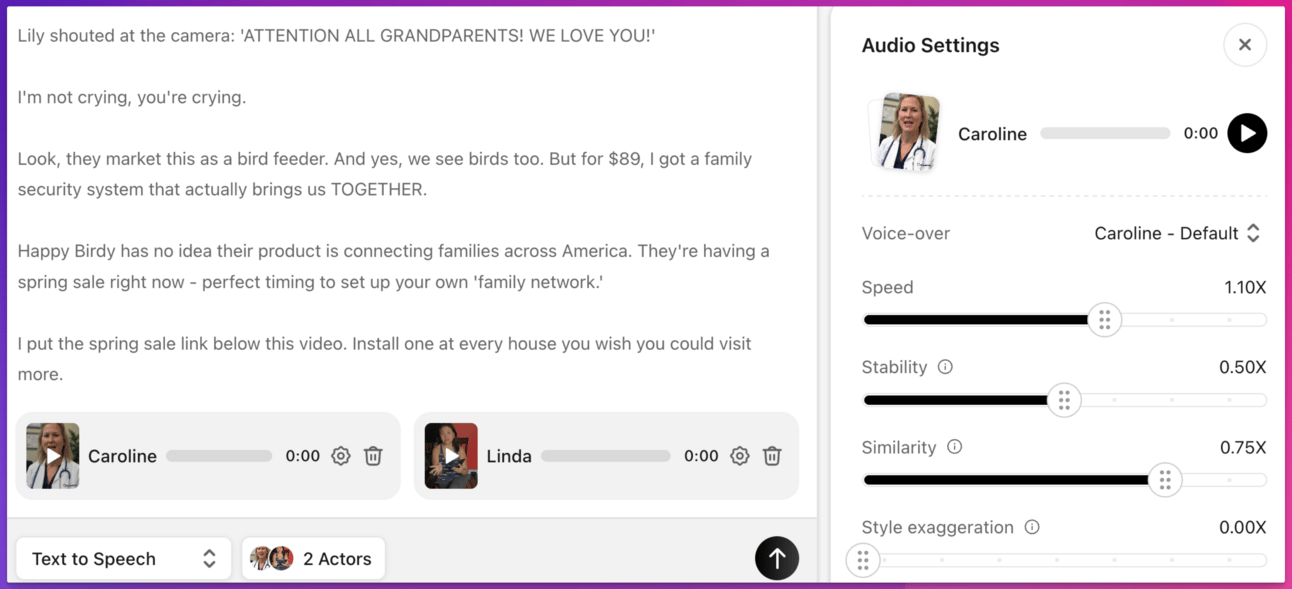Click the paragraph starting "I put the spring sale link"
This screenshot has height=589, width=1292.
[385, 359]
